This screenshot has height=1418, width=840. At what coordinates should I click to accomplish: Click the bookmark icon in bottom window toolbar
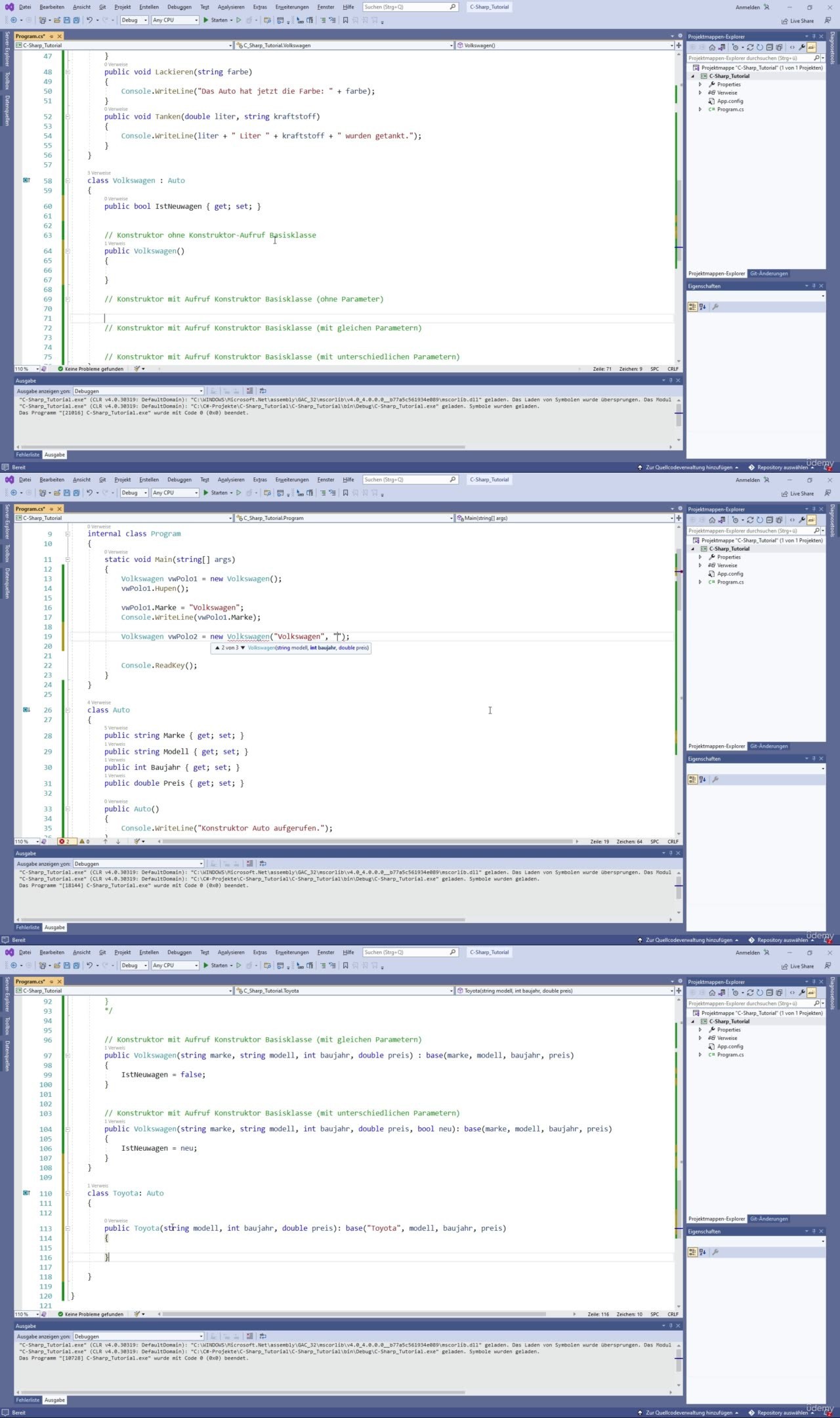[345, 966]
